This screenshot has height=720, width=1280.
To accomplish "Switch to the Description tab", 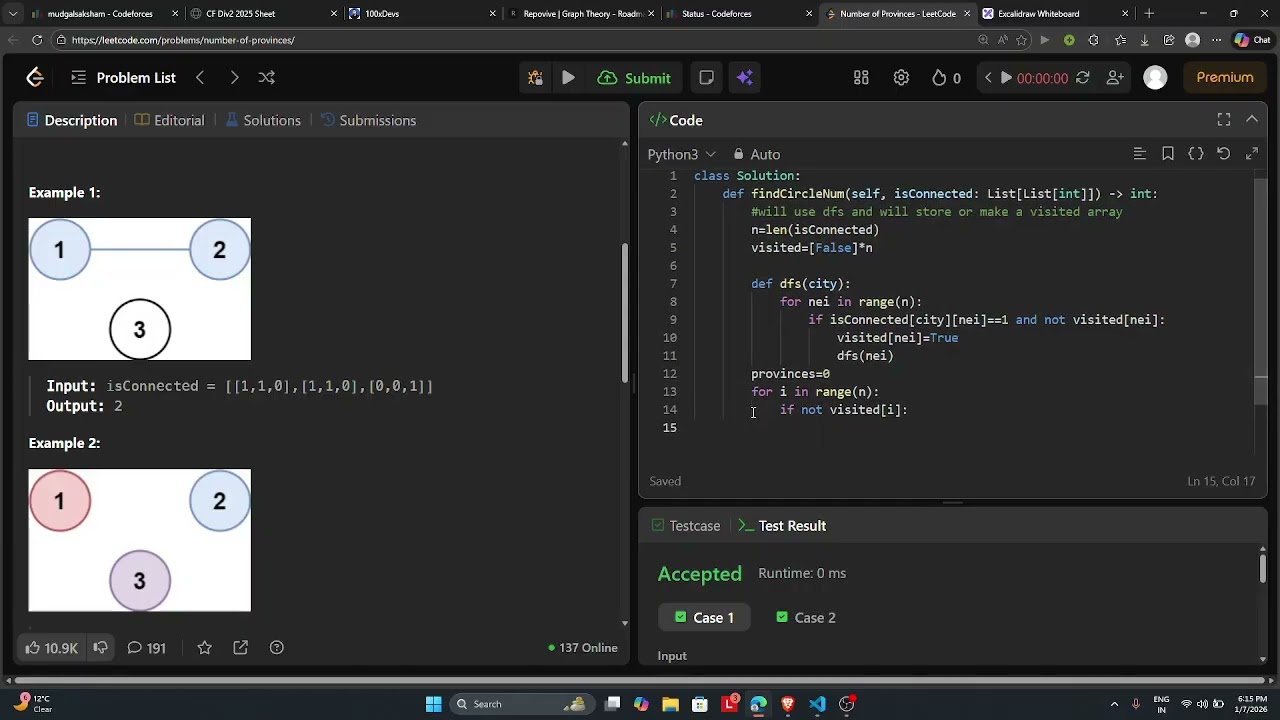I will pyautogui.click(x=71, y=120).
